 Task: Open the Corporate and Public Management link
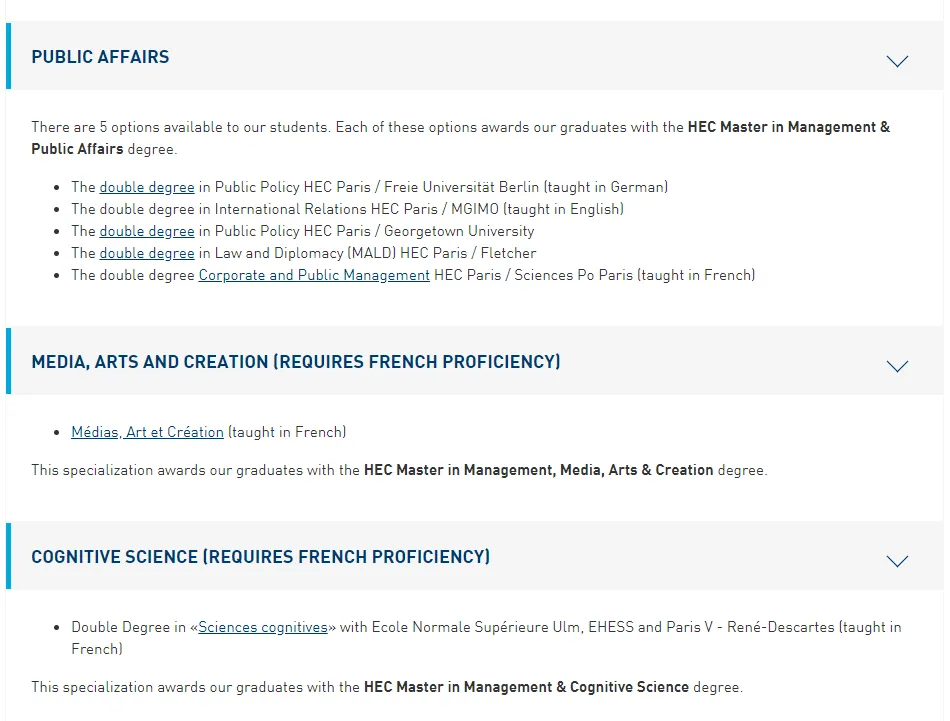314,275
